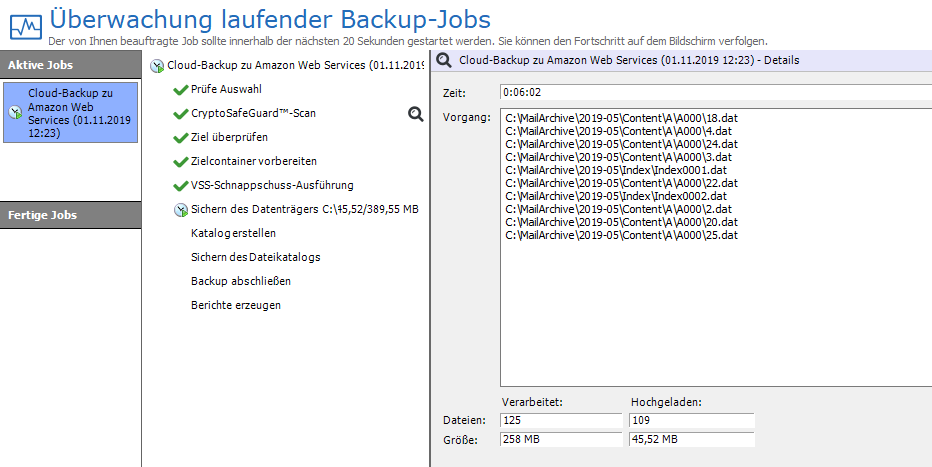Open the Aktive Jobs section header
Viewport: 932px width, 467px height.
70,65
